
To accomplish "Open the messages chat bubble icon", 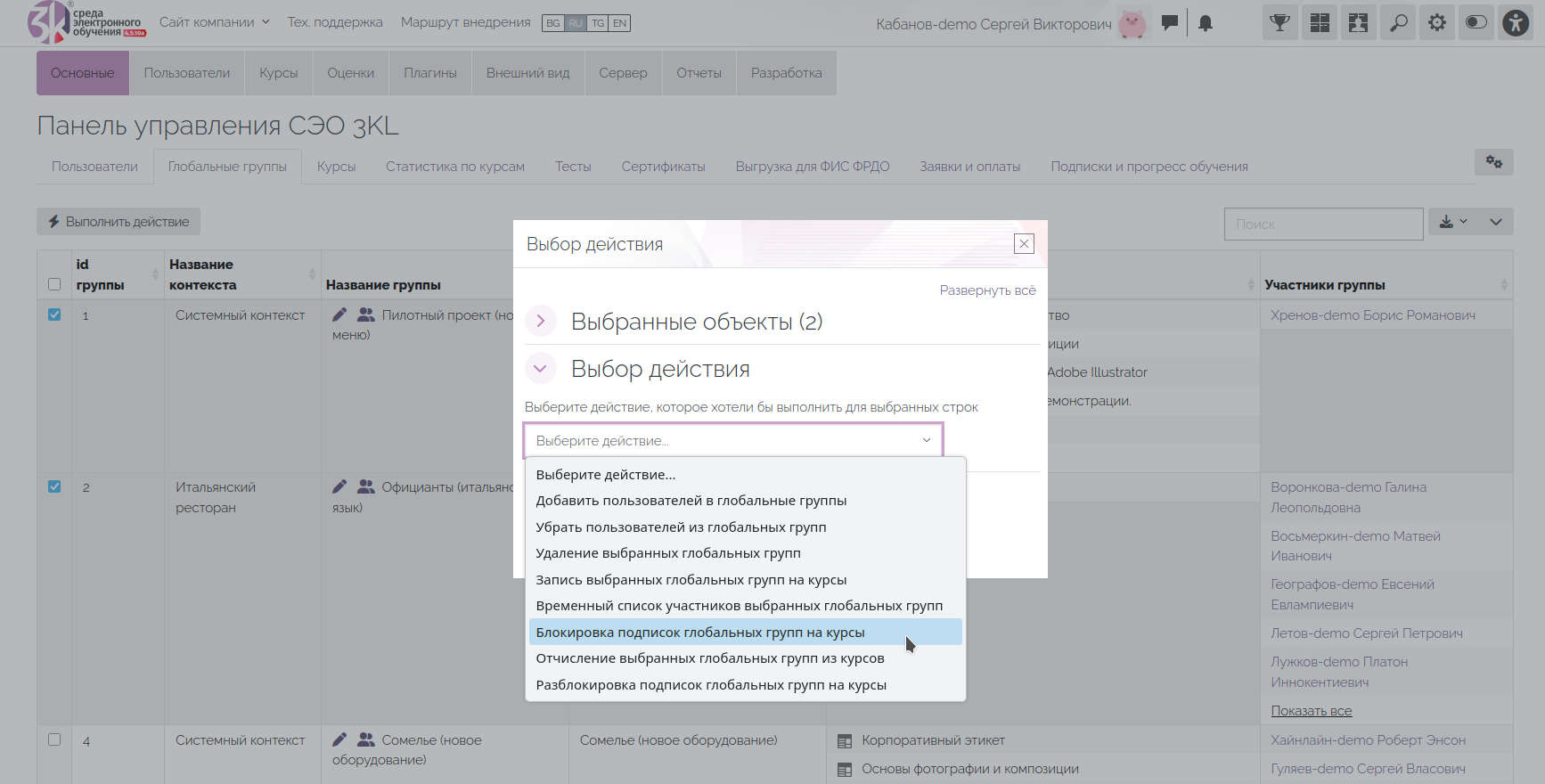I will tap(1170, 23).
